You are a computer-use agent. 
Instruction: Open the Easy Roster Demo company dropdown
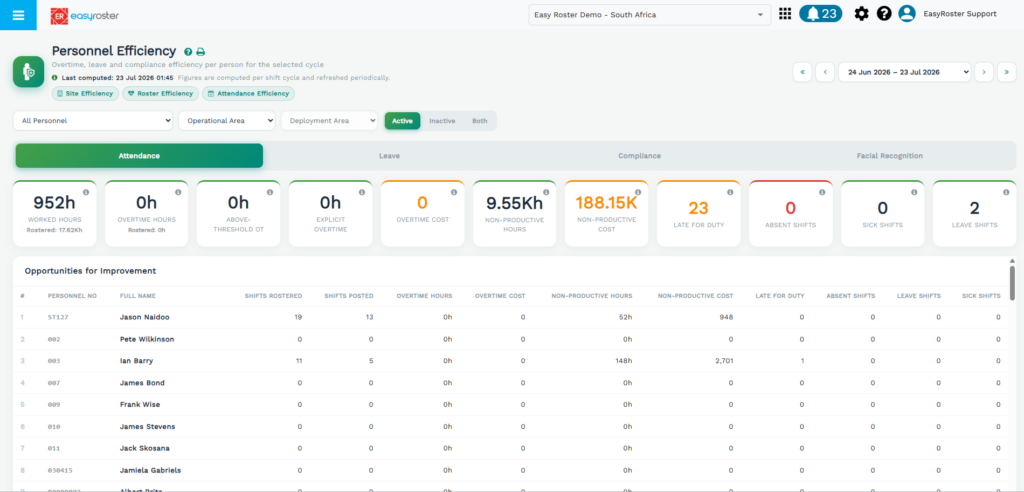650,14
